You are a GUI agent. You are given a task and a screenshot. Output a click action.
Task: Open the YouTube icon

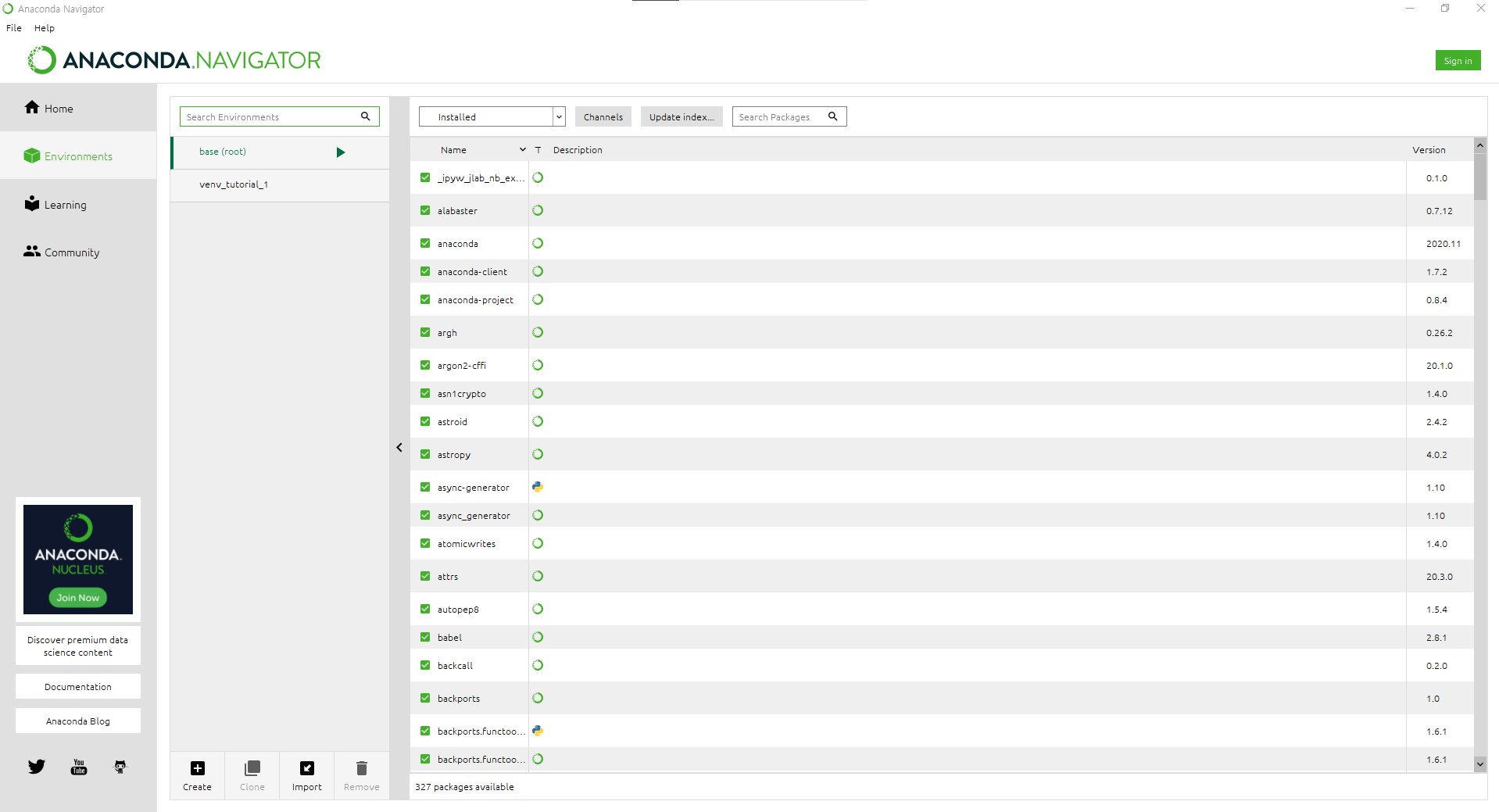(79, 767)
